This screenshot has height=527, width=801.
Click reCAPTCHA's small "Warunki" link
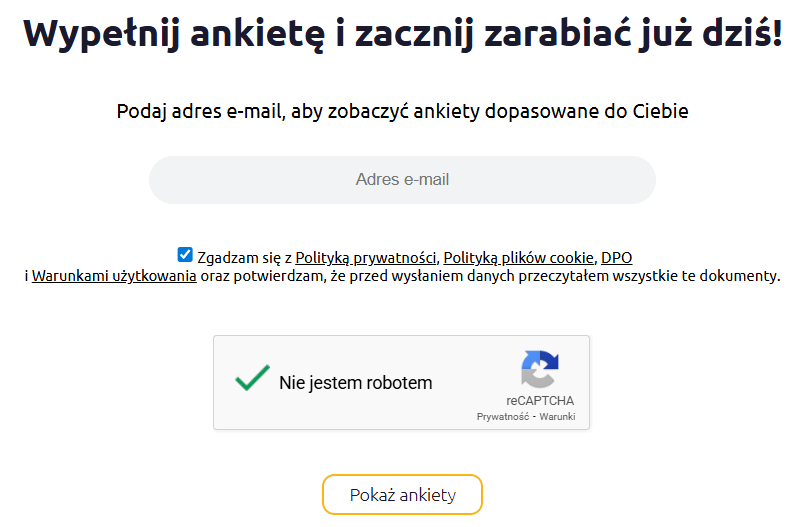coord(557,416)
